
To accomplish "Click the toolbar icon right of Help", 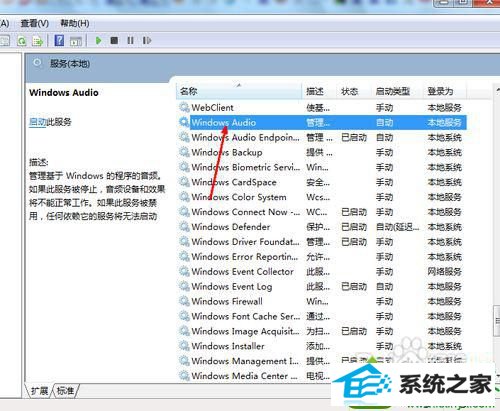I will point(76,41).
